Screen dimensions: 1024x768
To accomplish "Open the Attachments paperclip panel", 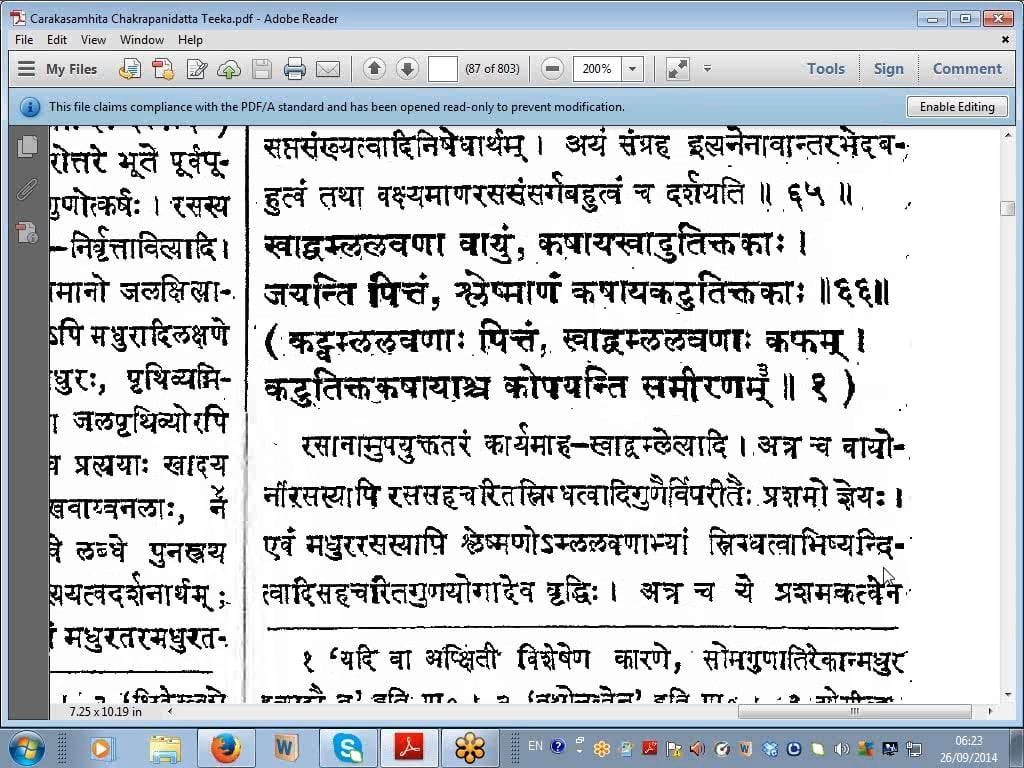I will tap(27, 190).
